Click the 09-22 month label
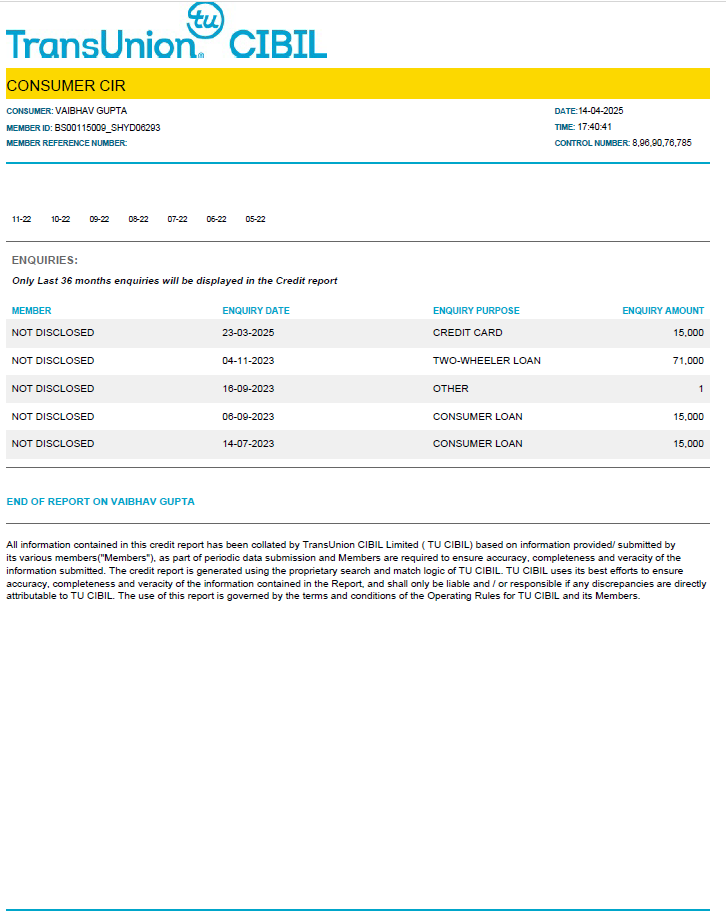 click(x=99, y=219)
